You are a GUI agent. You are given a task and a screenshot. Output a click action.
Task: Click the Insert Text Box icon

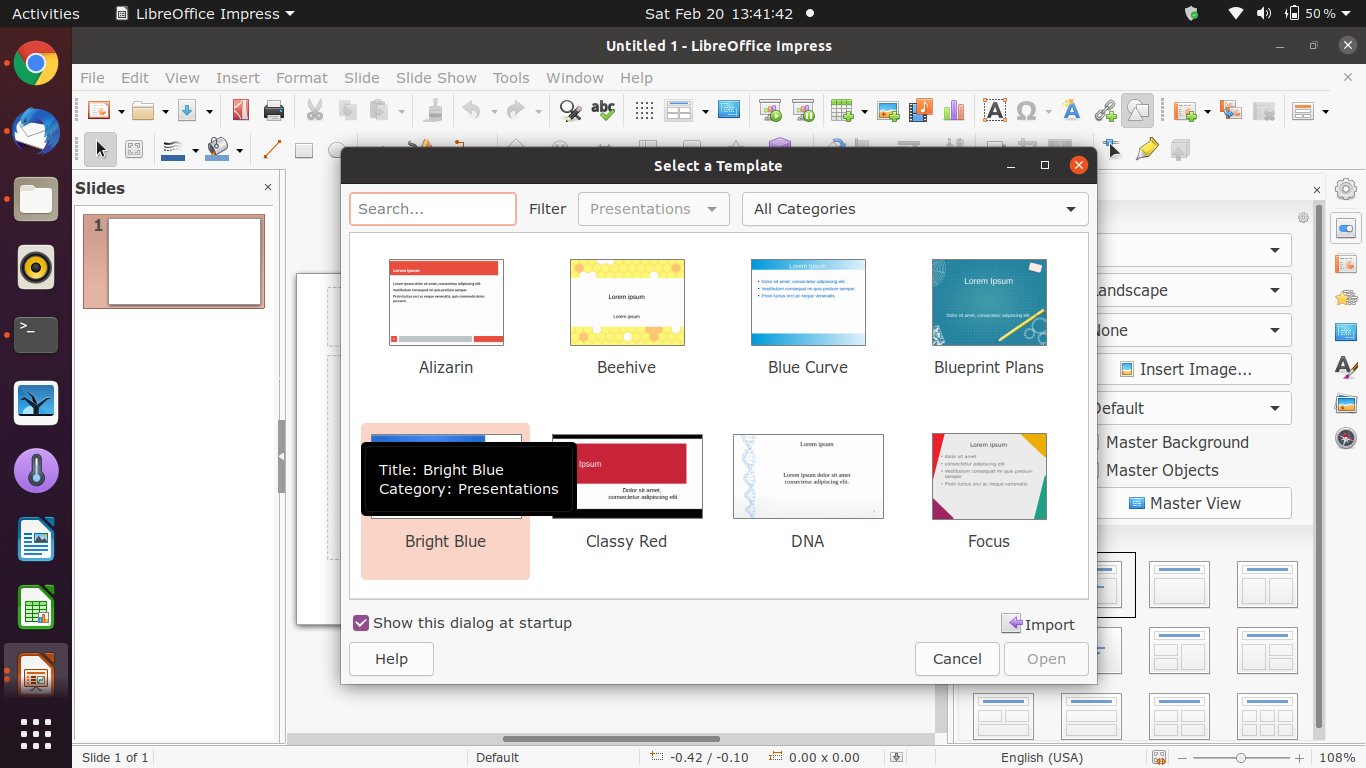tap(994, 110)
